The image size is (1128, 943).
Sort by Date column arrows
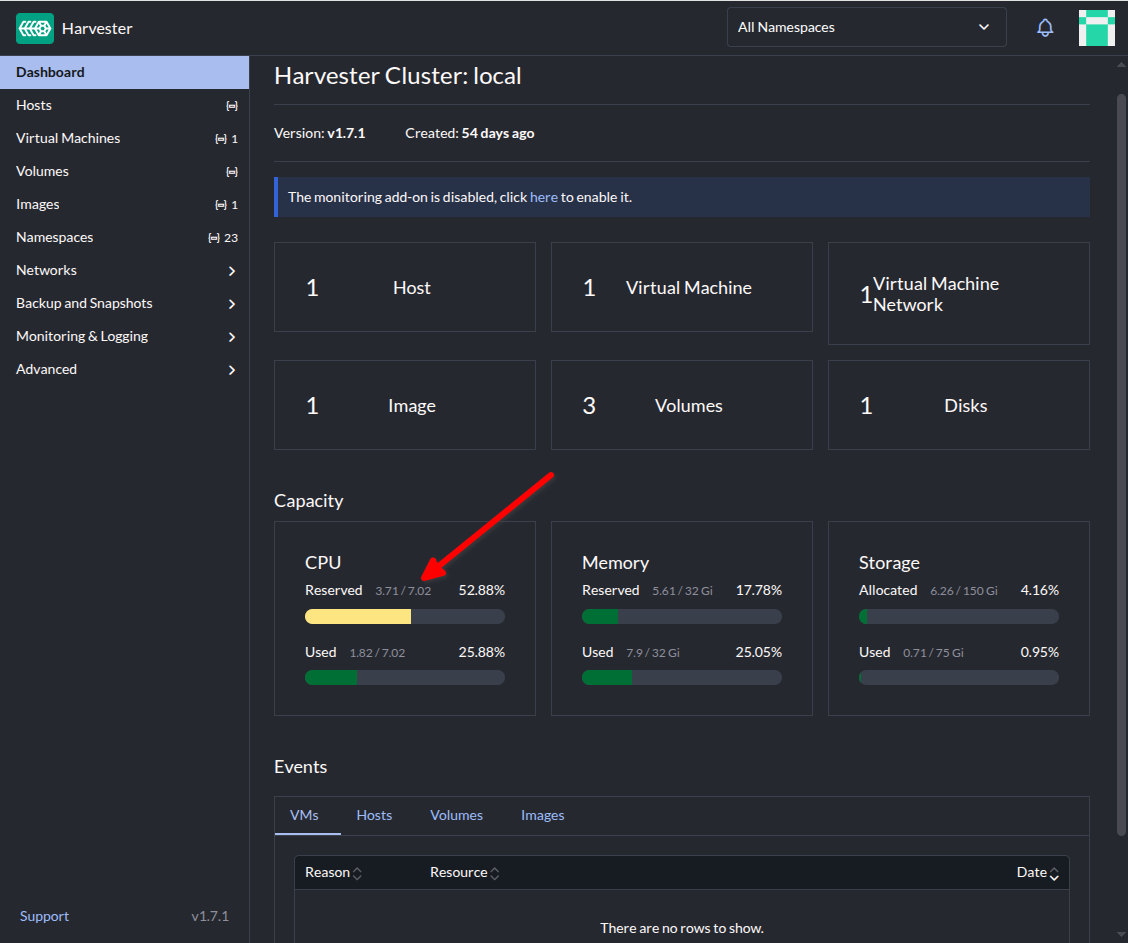click(1055, 873)
